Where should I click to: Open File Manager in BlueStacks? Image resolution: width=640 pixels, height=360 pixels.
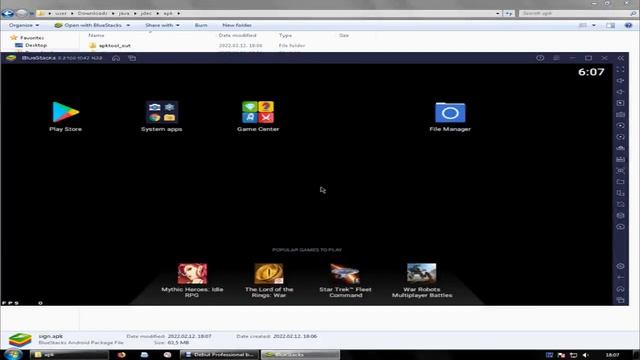450,116
